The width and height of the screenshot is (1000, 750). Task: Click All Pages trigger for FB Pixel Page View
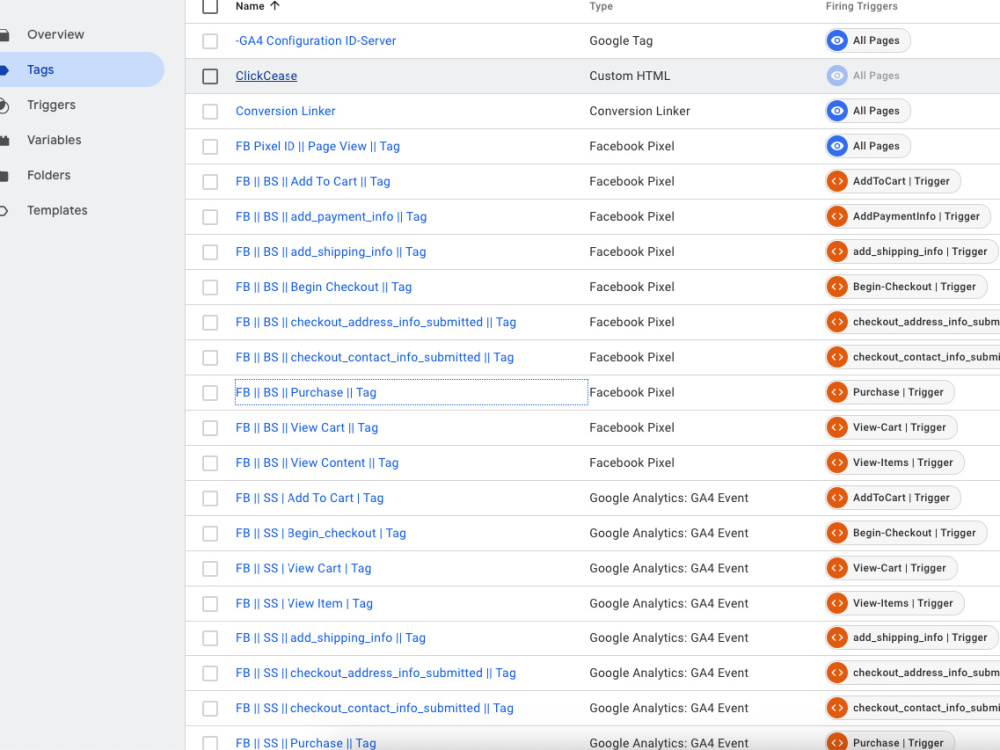pyautogui.click(x=867, y=146)
